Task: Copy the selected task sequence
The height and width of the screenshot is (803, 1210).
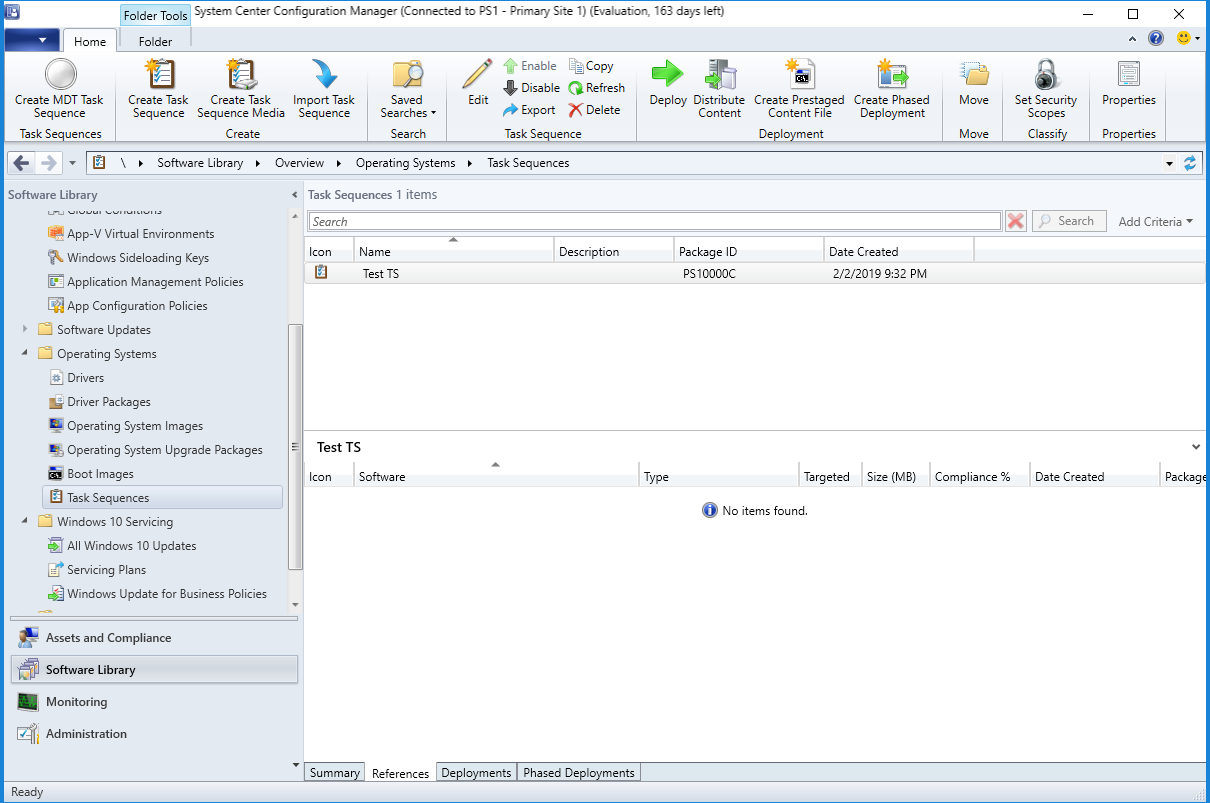Action: [591, 66]
